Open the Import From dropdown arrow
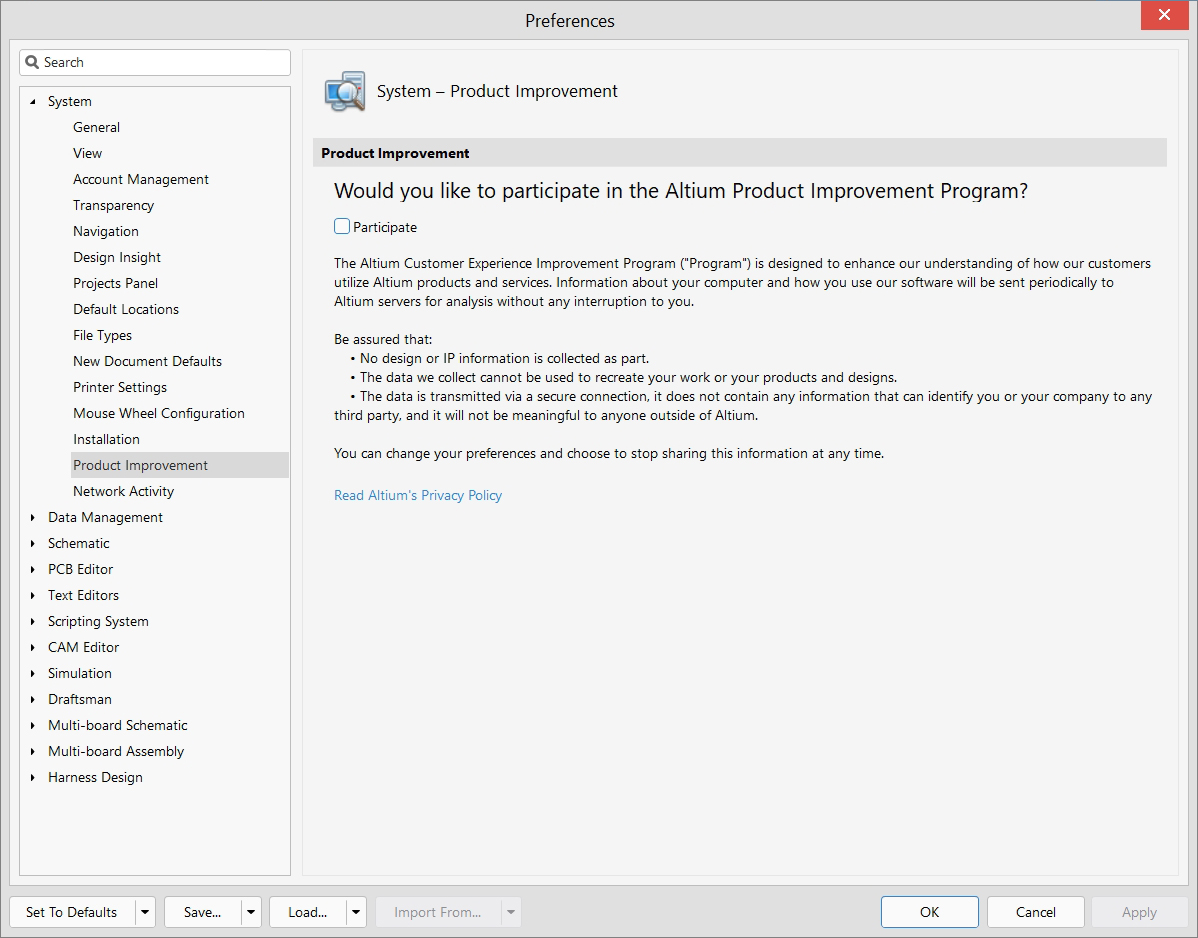Viewport: 1198px width, 938px height. 511,912
